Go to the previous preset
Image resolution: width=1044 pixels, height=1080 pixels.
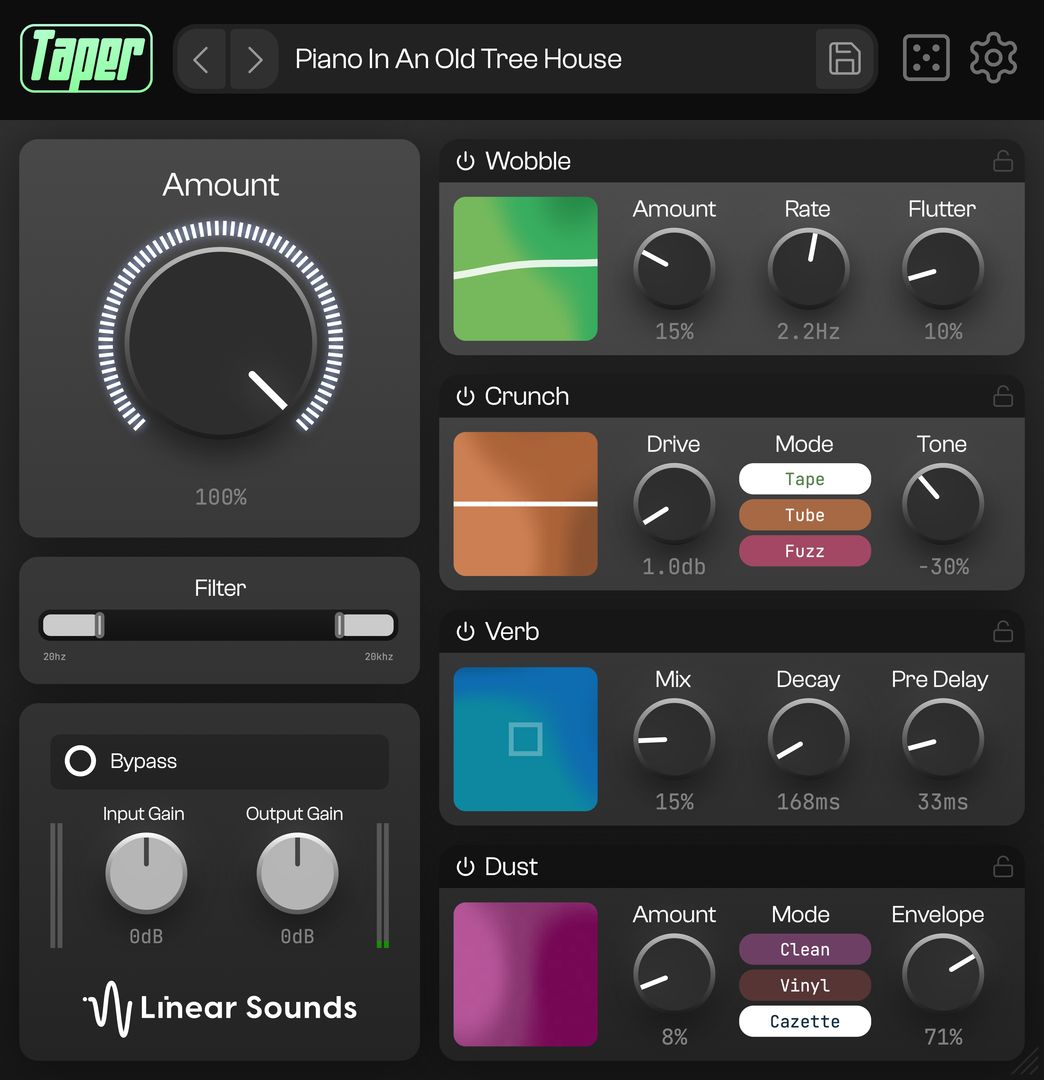pyautogui.click(x=202, y=59)
